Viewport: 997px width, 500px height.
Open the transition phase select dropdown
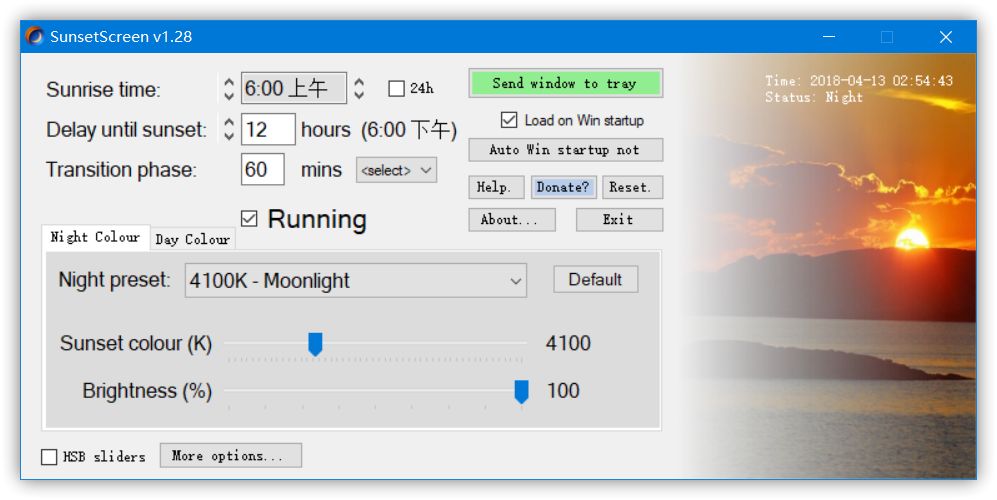click(x=396, y=170)
